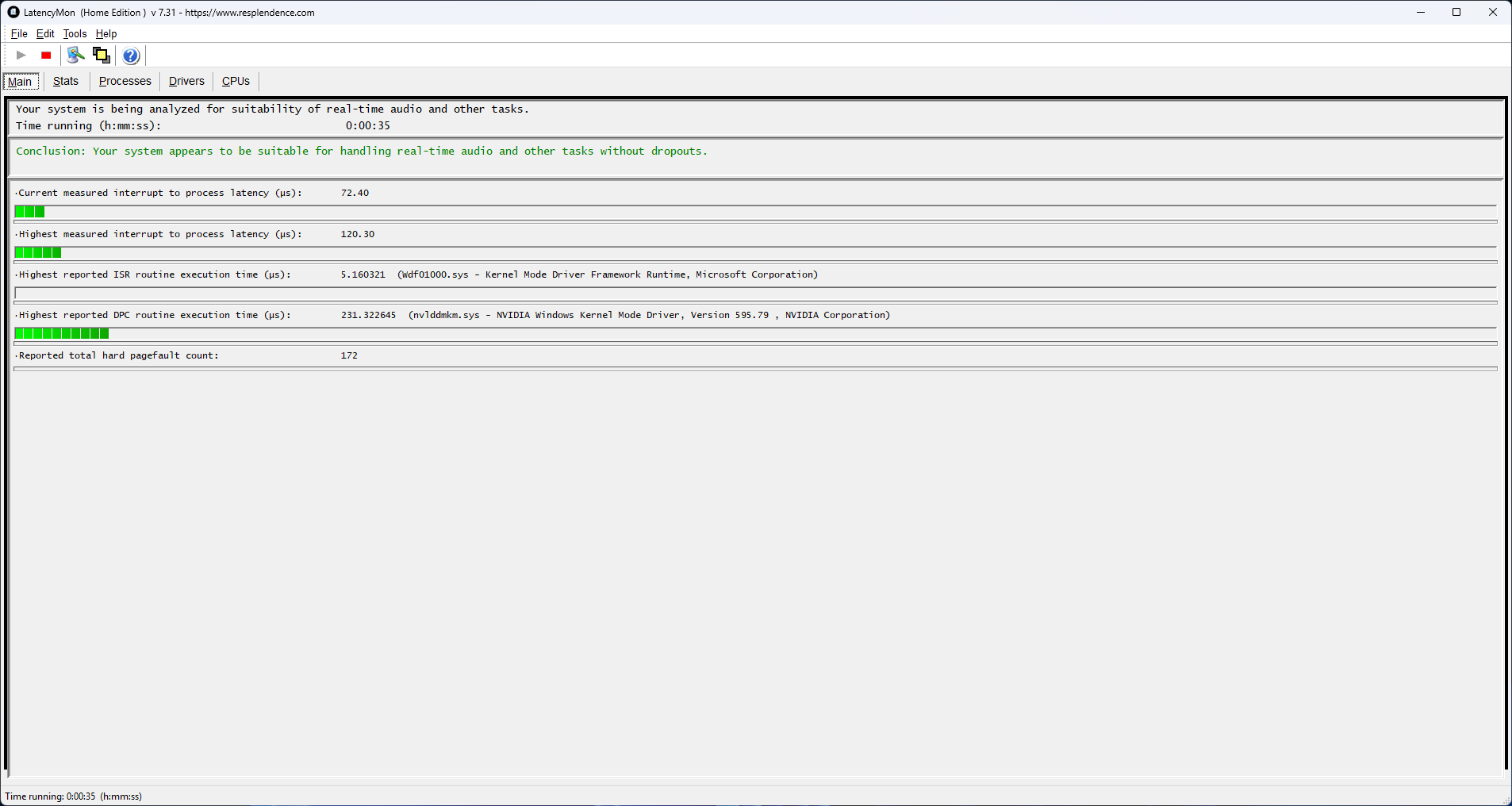Screen dimensions: 1512x806
Task: Open the Tools menu
Action: [75, 34]
